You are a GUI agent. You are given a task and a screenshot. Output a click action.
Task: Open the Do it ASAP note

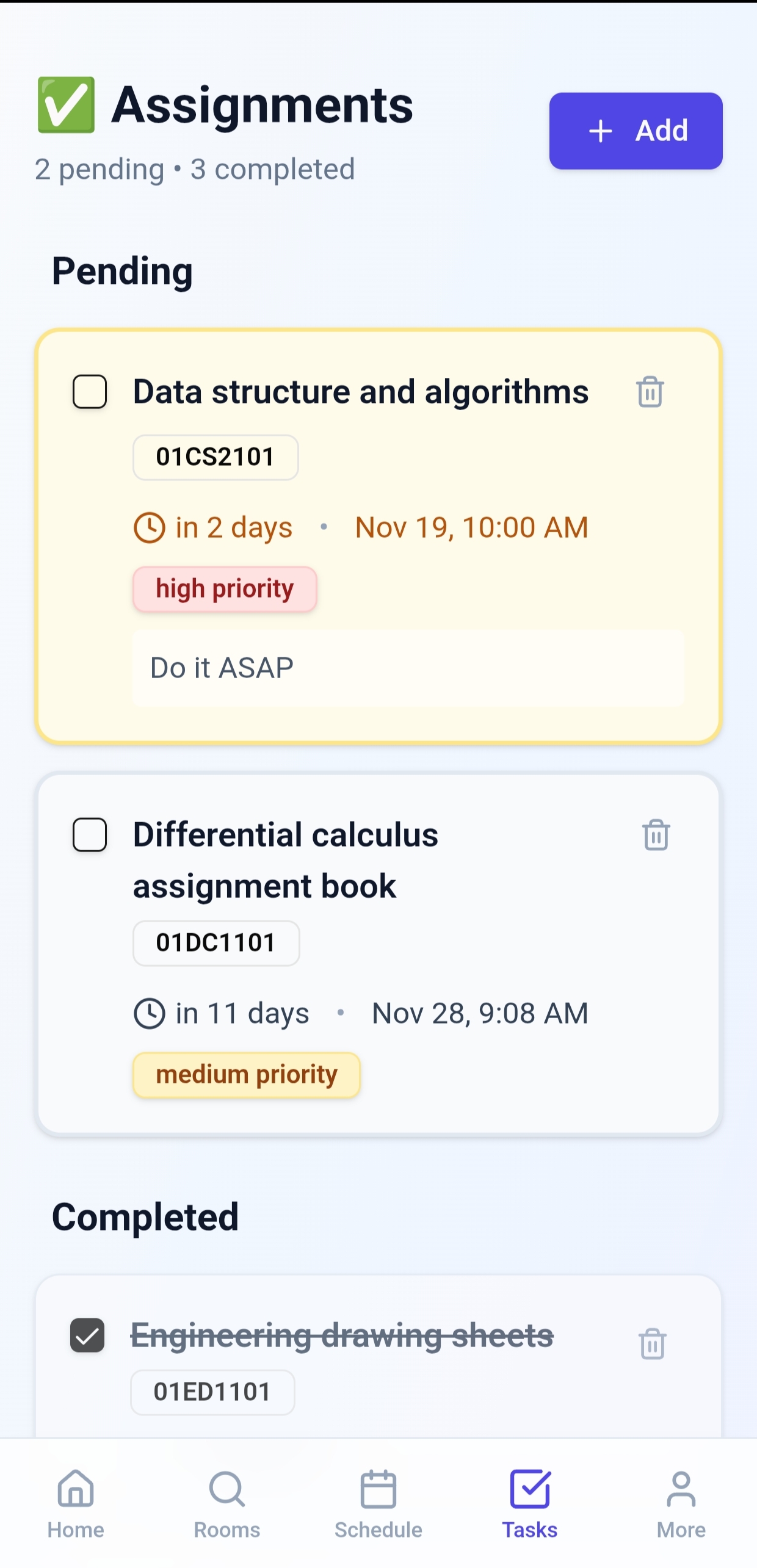pos(408,668)
